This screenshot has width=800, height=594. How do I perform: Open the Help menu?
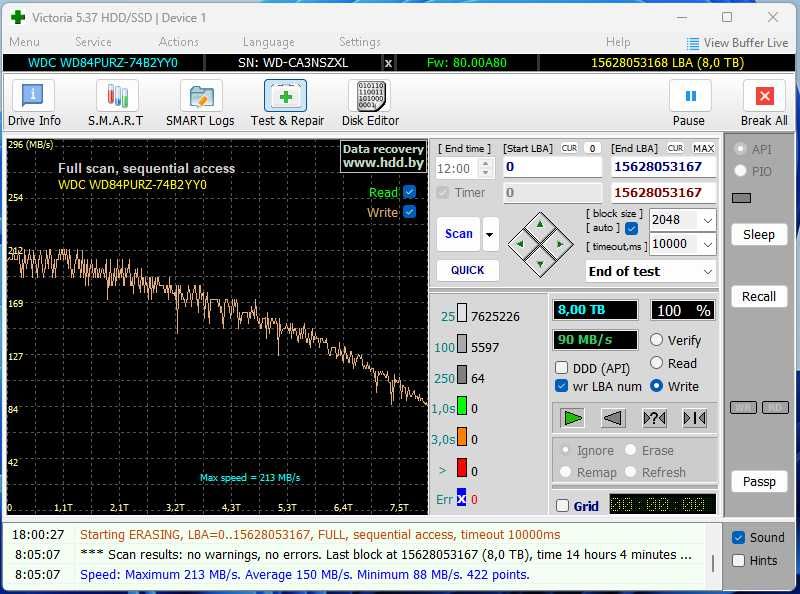[x=618, y=42]
